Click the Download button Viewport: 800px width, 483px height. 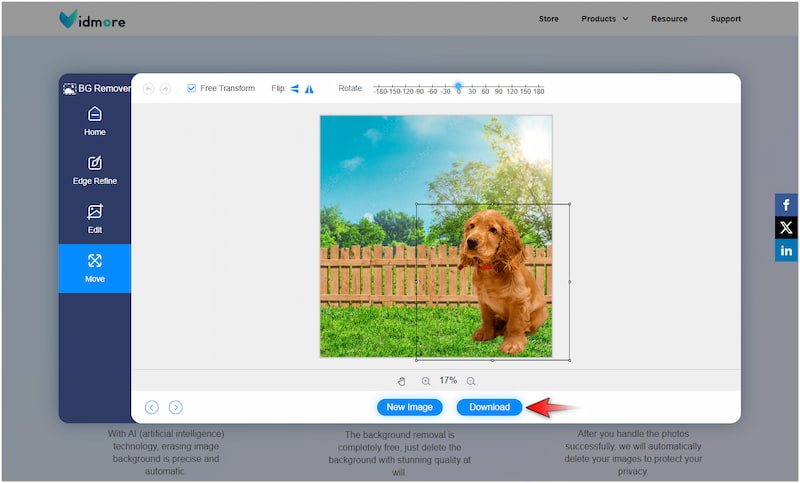click(489, 407)
